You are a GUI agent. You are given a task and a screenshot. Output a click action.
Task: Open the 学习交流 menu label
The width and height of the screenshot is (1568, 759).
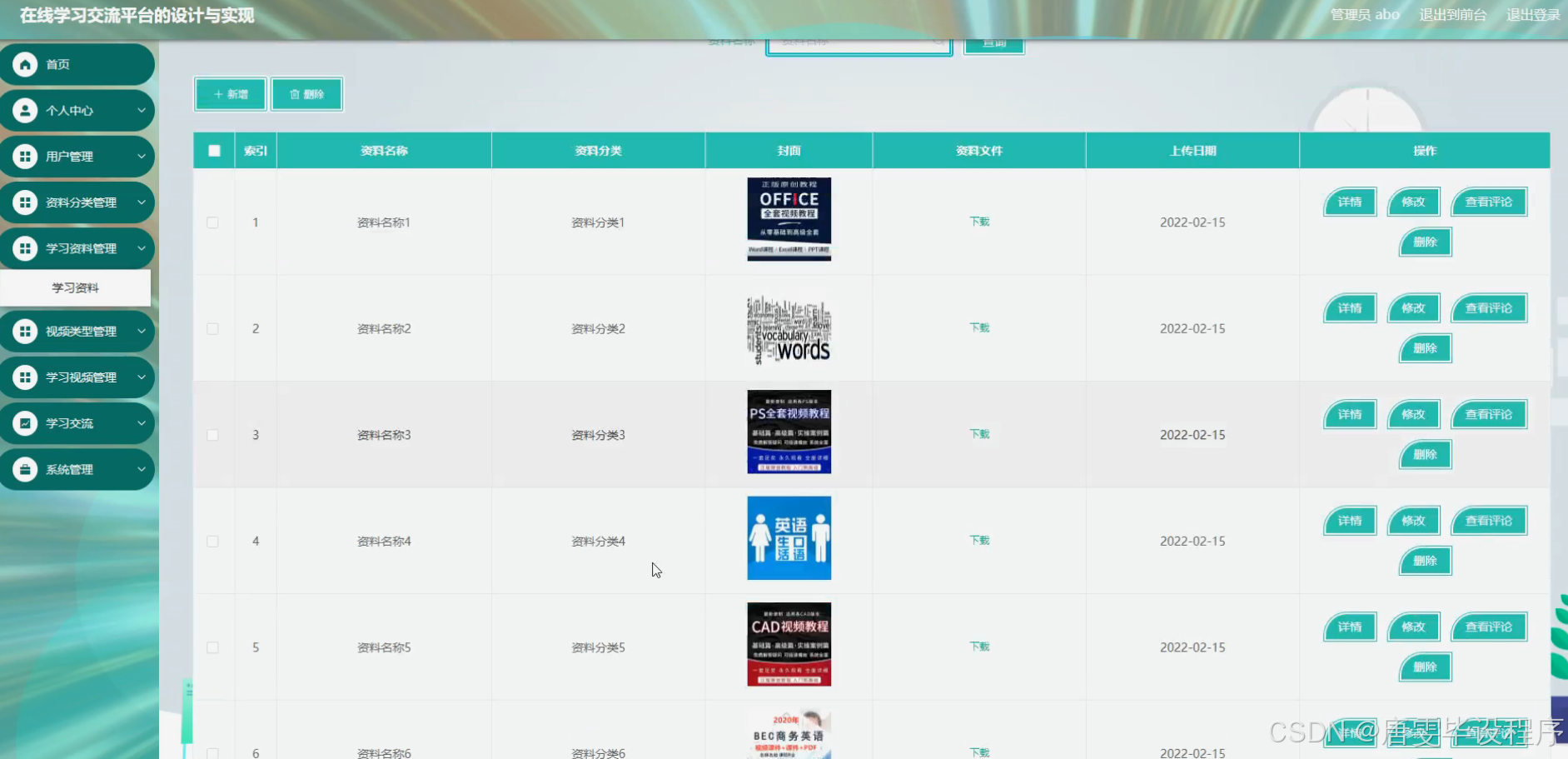pos(69,423)
